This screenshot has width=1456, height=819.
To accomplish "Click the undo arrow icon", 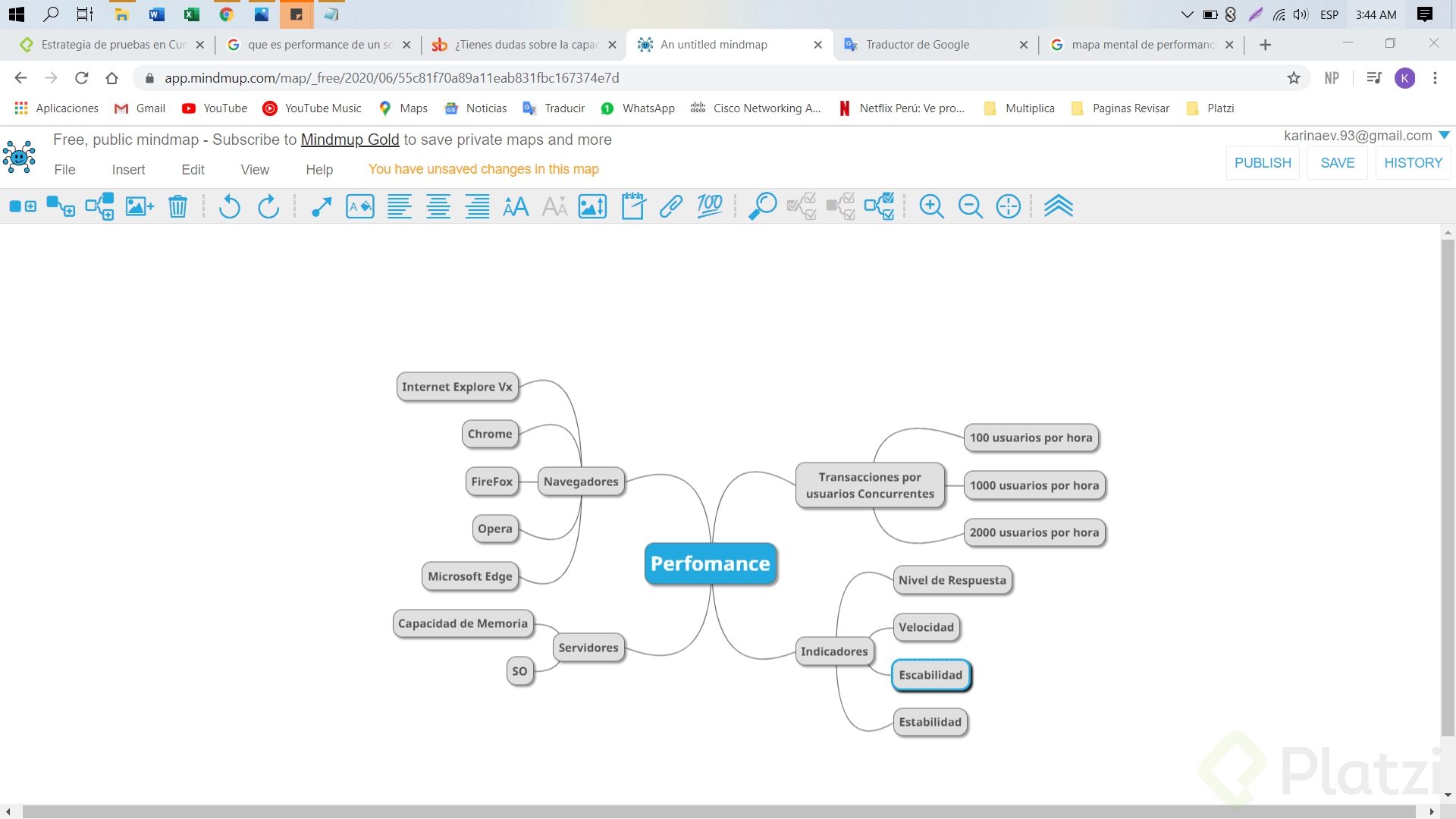I will pos(229,206).
